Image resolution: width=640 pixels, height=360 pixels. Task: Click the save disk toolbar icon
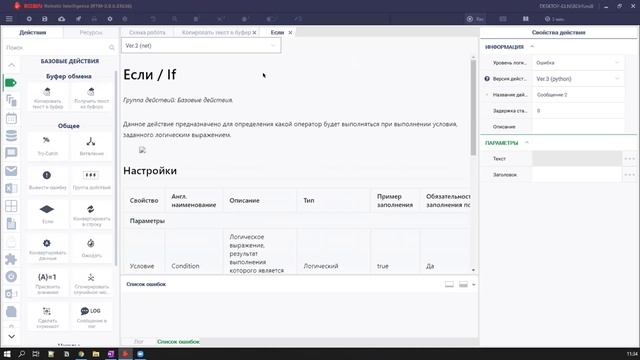pyautogui.click(x=45, y=19)
